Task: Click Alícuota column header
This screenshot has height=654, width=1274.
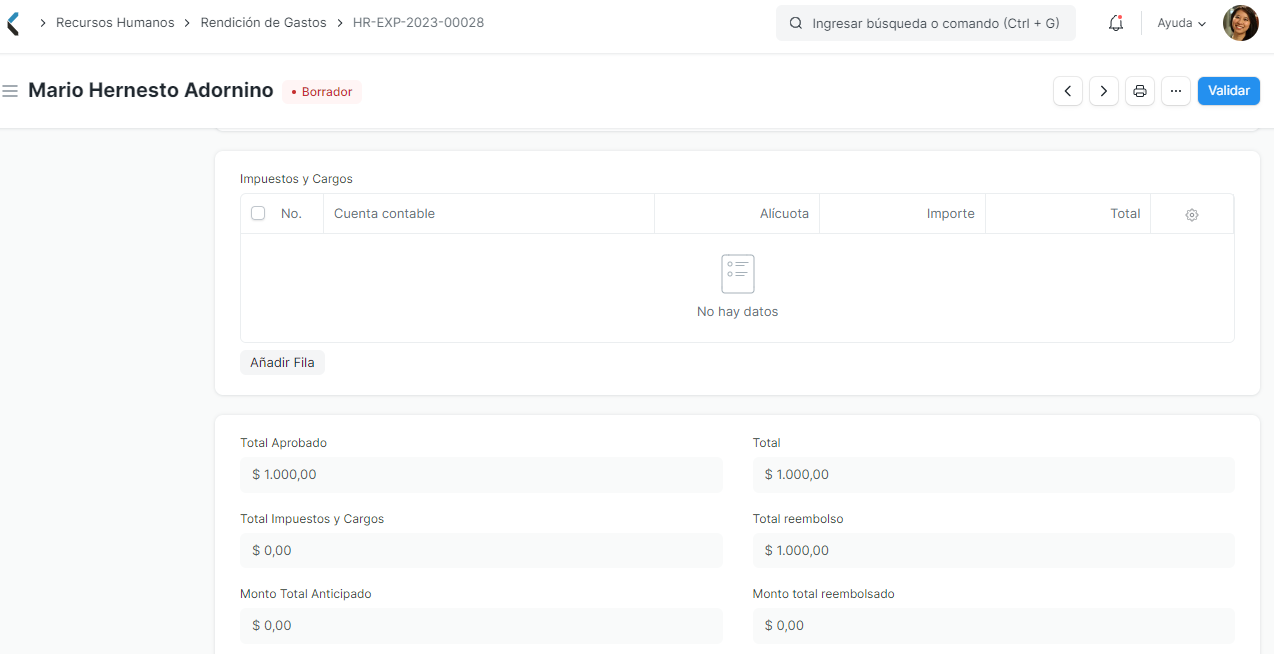Action: click(737, 214)
